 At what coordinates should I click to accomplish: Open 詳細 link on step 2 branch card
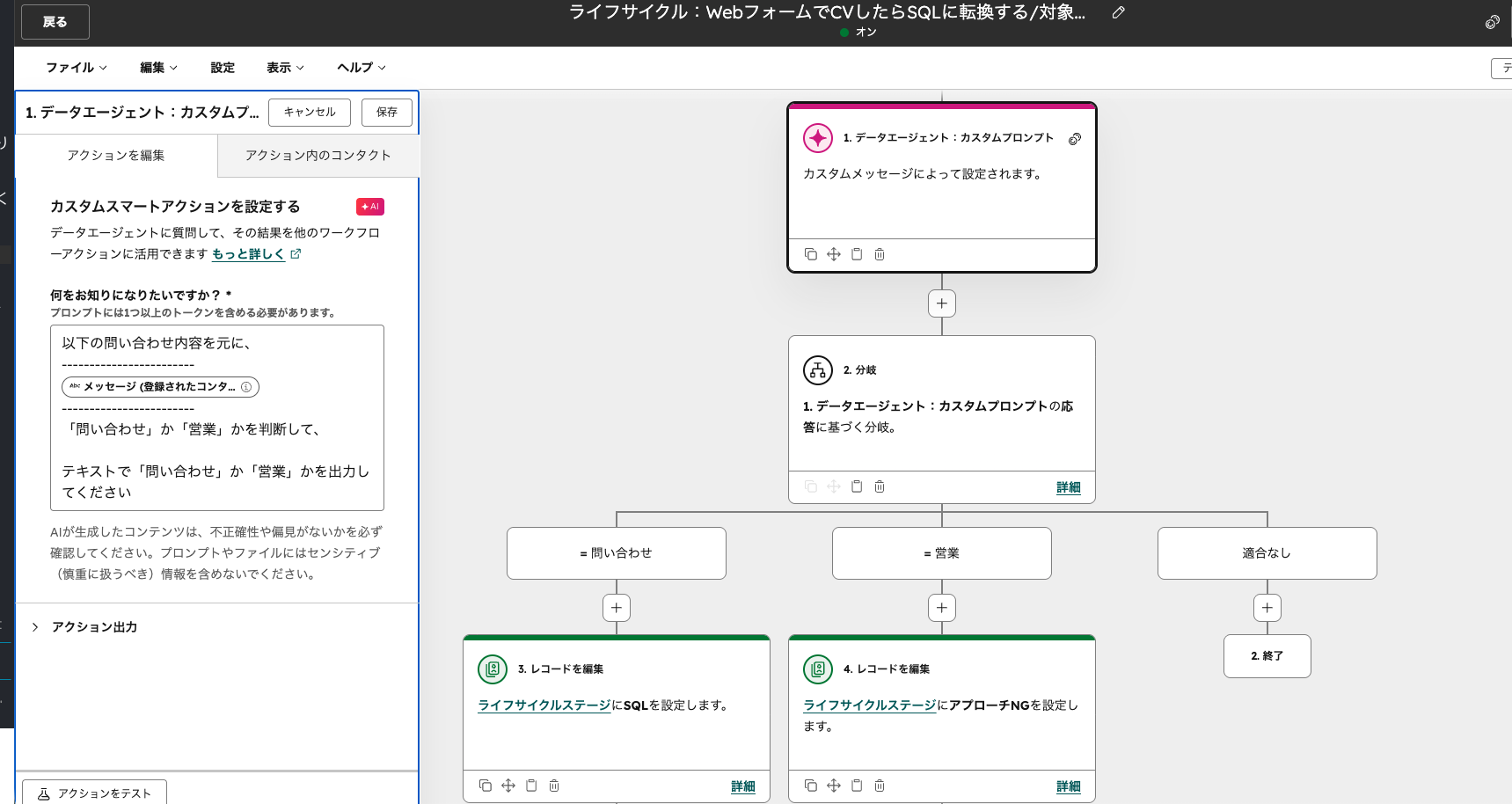(1069, 487)
